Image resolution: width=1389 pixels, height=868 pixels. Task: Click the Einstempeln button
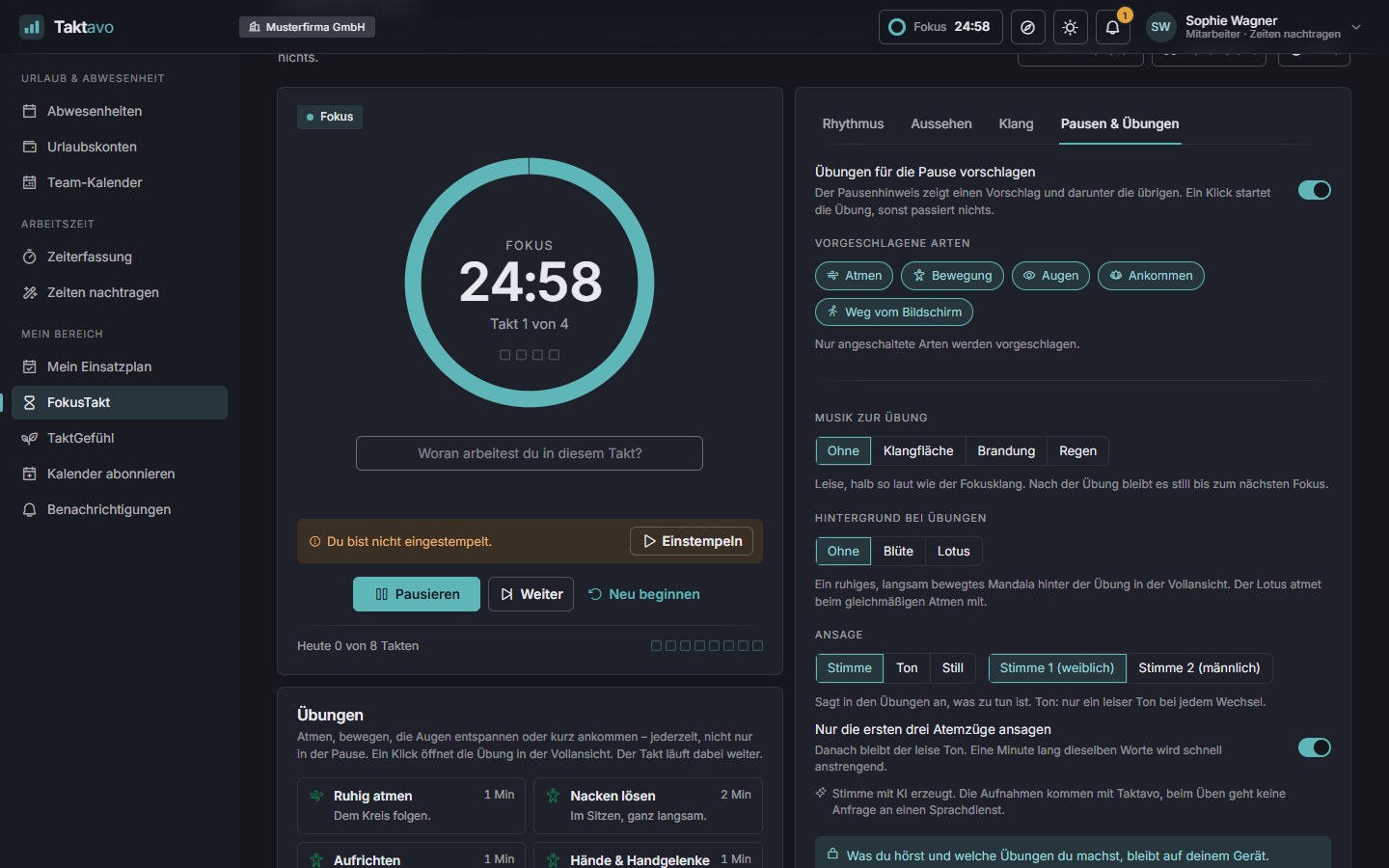click(x=692, y=541)
